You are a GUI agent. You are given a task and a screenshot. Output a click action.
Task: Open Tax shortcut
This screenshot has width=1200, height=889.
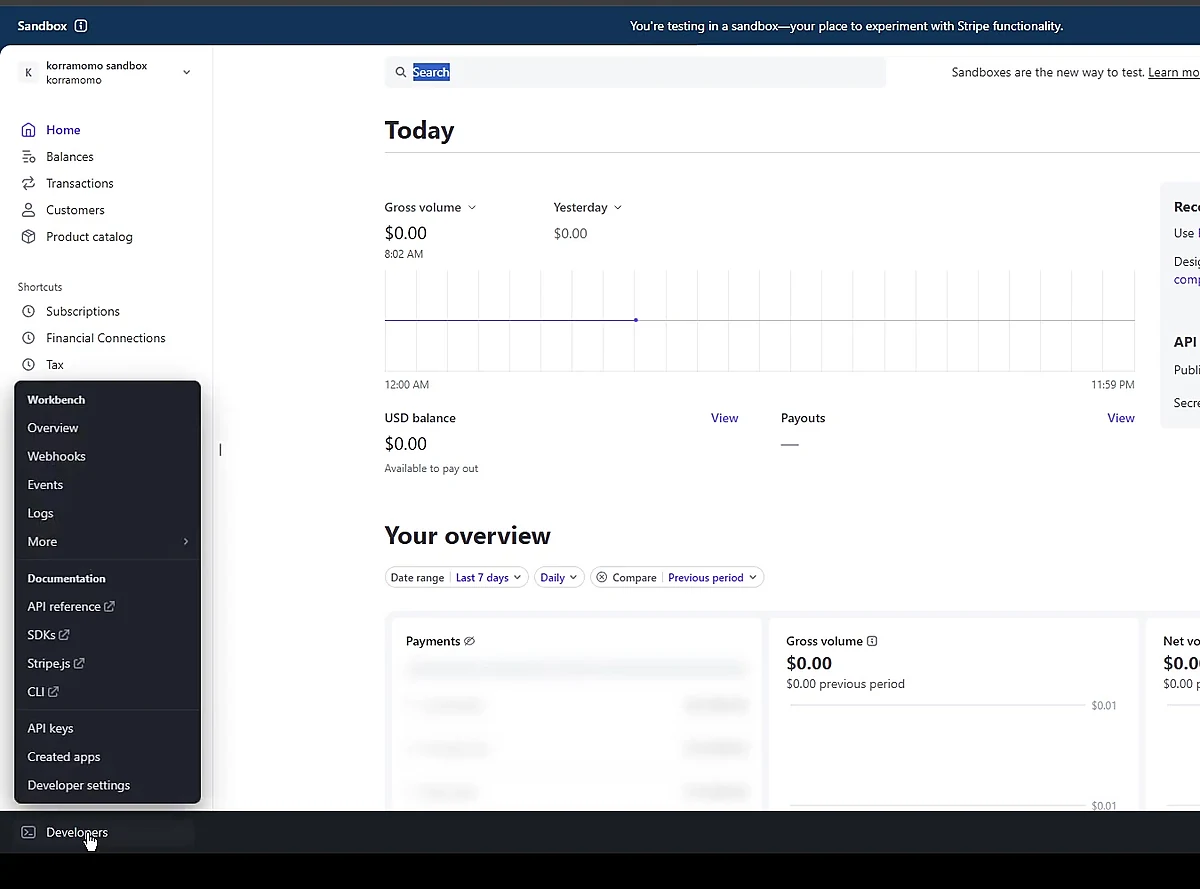click(55, 365)
